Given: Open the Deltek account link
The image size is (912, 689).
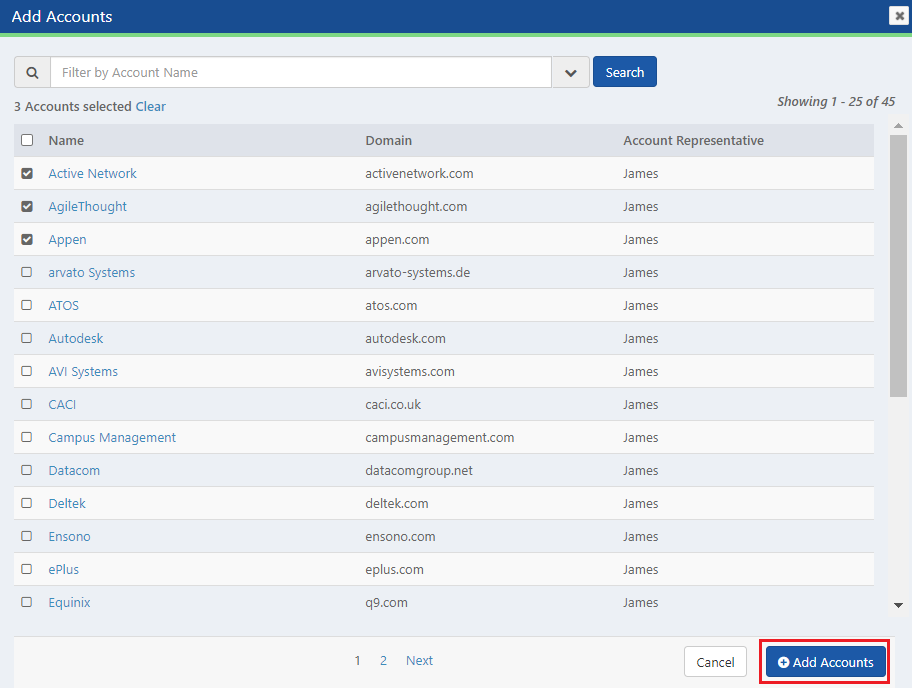Looking at the screenshot, I should 67,504.
